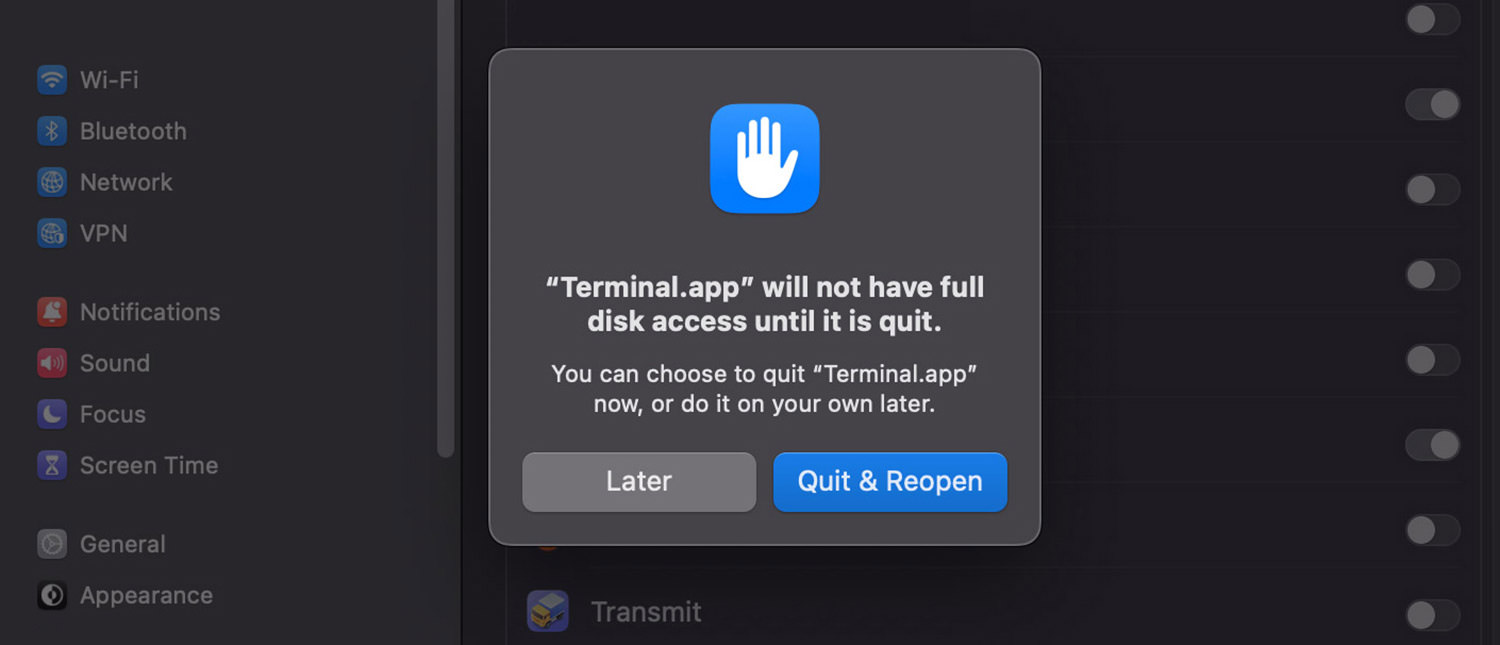This screenshot has width=1500, height=645.
Task: Click the sidebar vertical scrollbar
Action: [x=446, y=230]
